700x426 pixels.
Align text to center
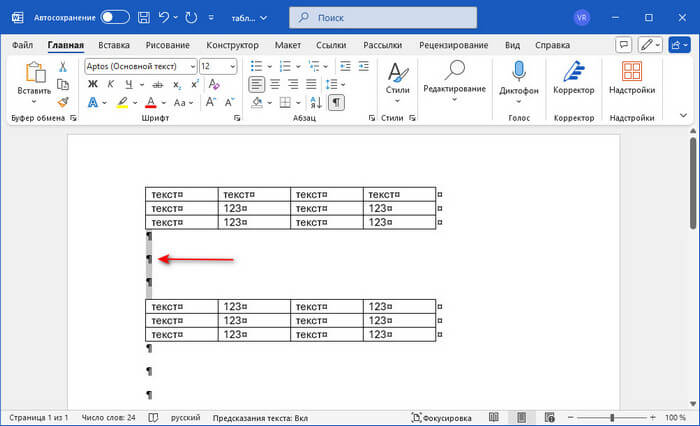(x=274, y=84)
